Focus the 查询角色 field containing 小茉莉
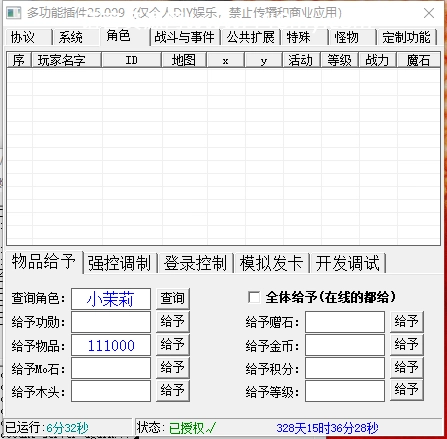The width and height of the screenshot is (447, 439). 111,299
